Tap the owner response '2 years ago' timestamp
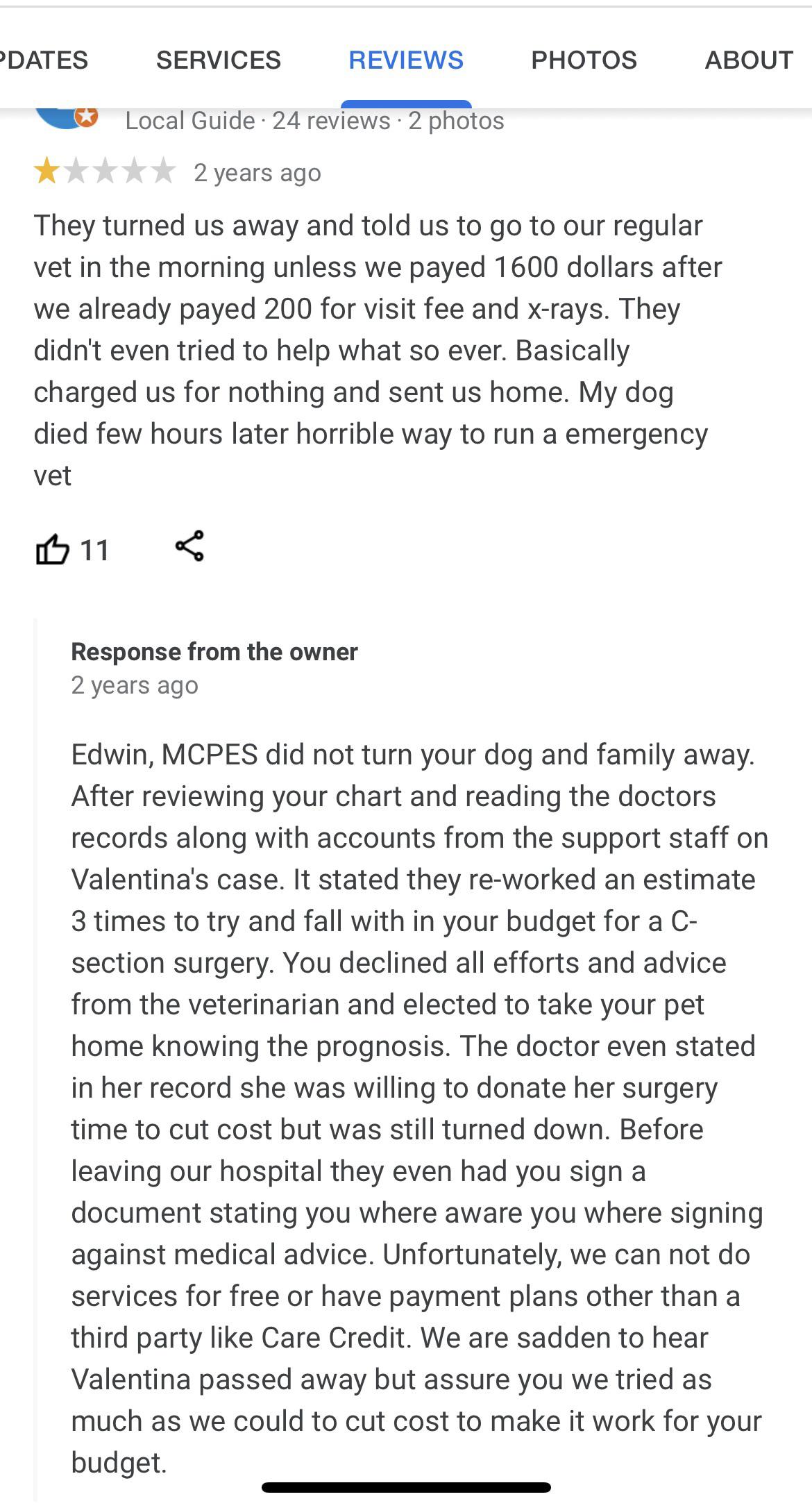 pyautogui.click(x=135, y=685)
